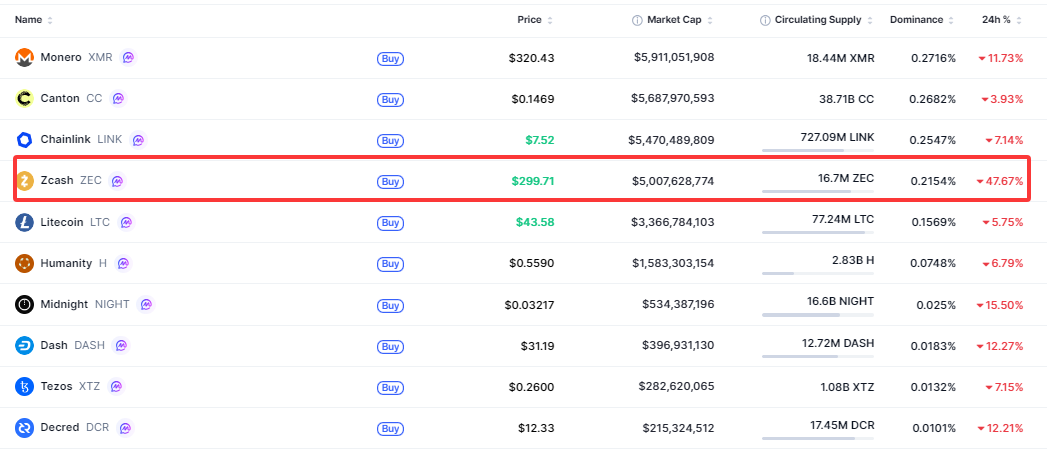1047x451 pixels.
Task: Buy Canton using its Buy button
Action: 390,100
